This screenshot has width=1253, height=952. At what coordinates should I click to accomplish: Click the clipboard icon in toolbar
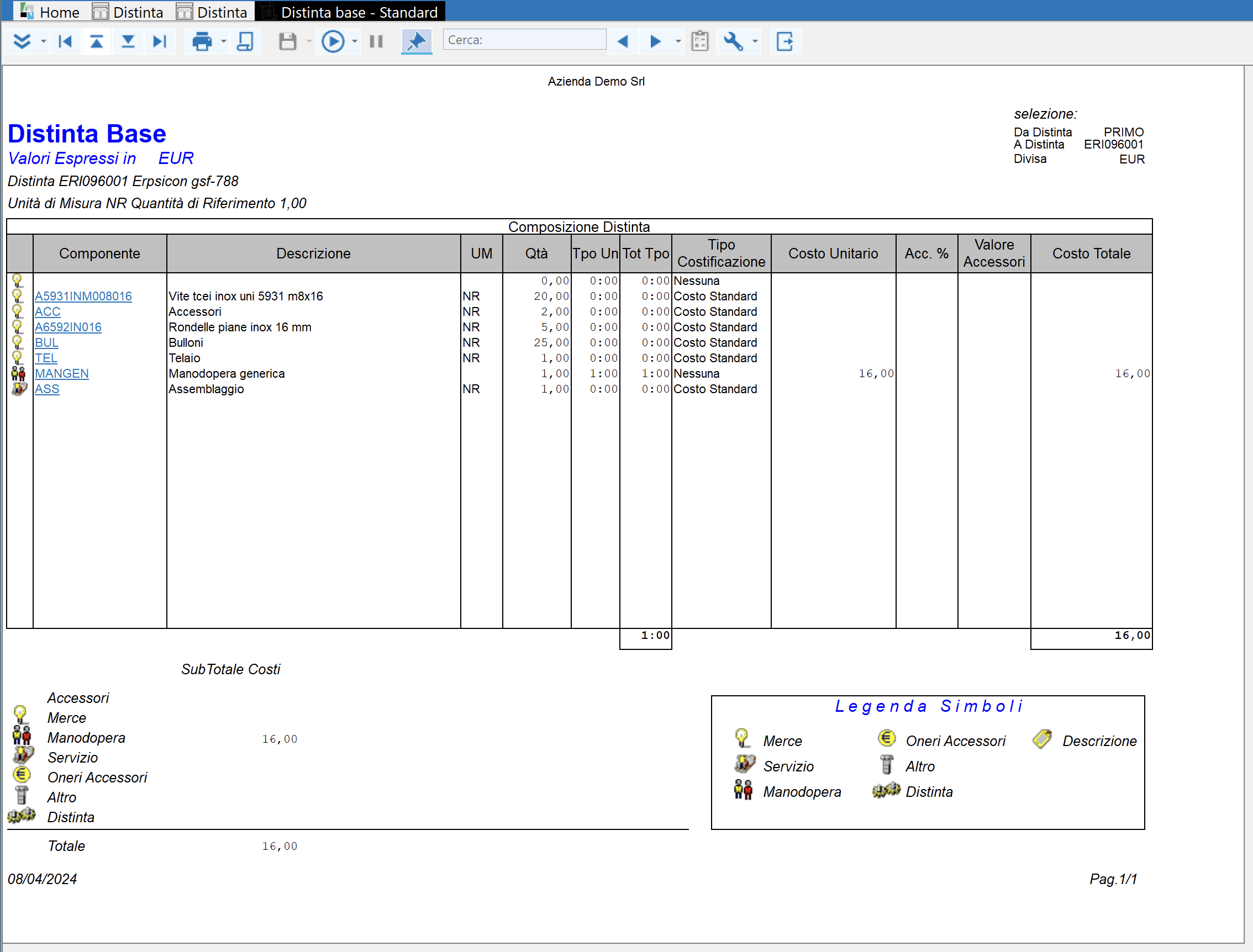pos(700,41)
